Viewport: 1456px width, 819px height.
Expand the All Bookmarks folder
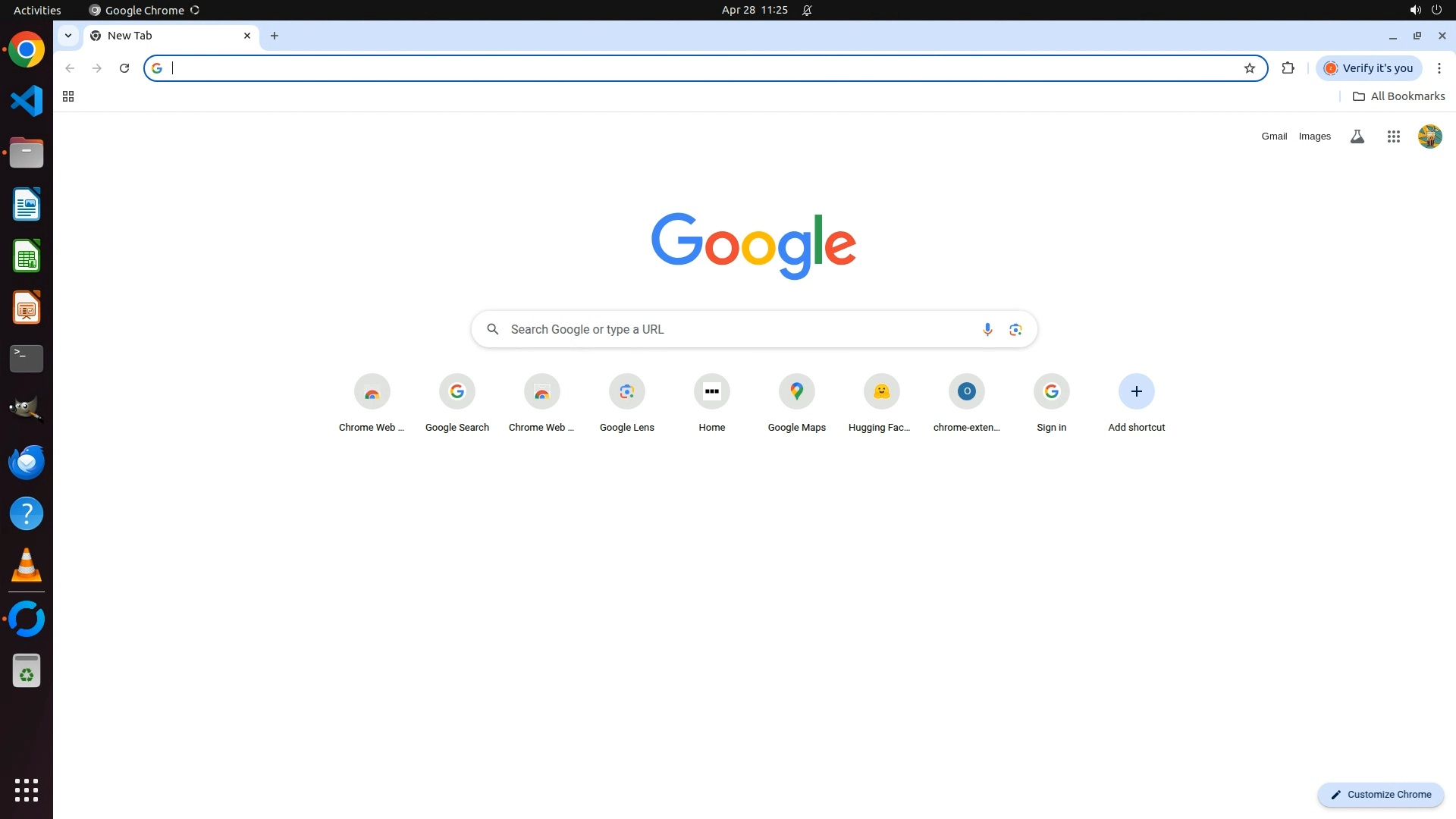(1398, 96)
